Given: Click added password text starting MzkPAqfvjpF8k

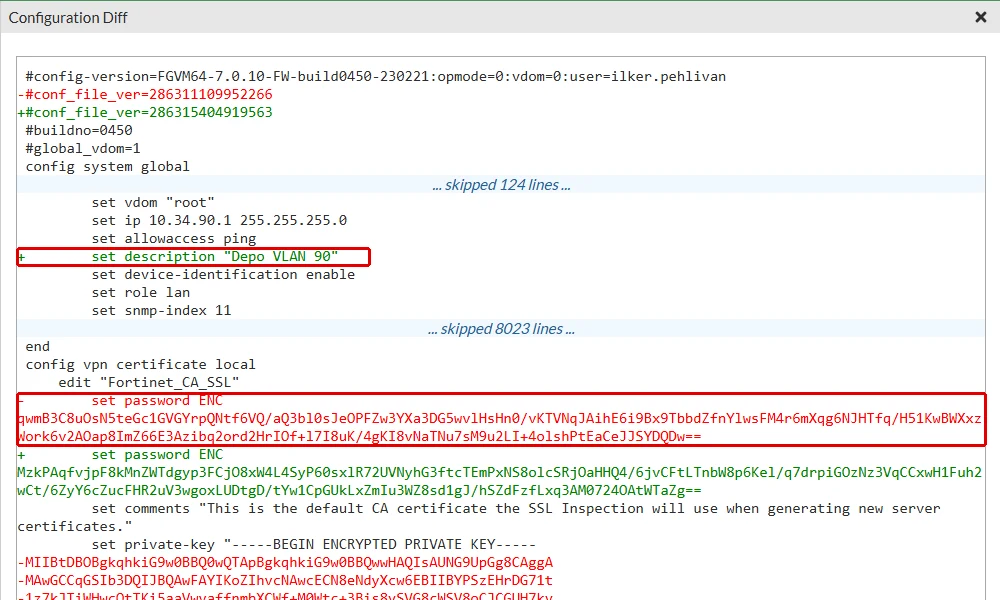Looking at the screenshot, I should click(499, 481).
